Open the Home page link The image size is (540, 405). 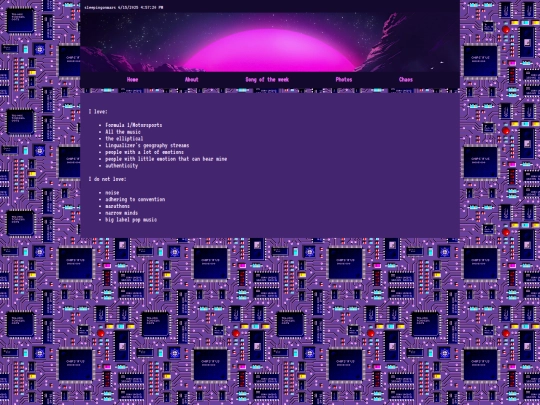tap(132, 80)
